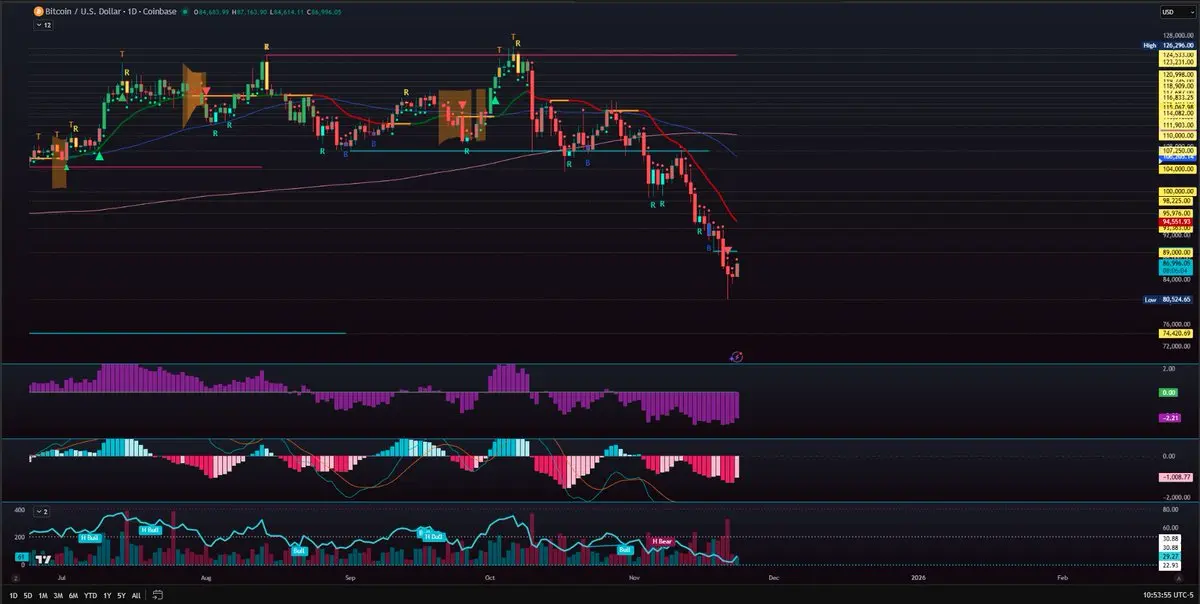Click the Bull label near November

point(626,549)
